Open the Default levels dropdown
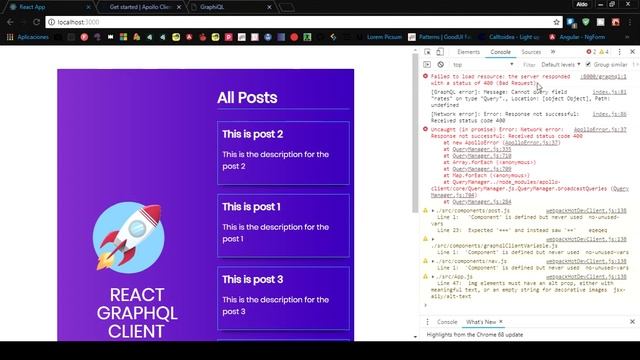640x360 pixels. (560, 64)
